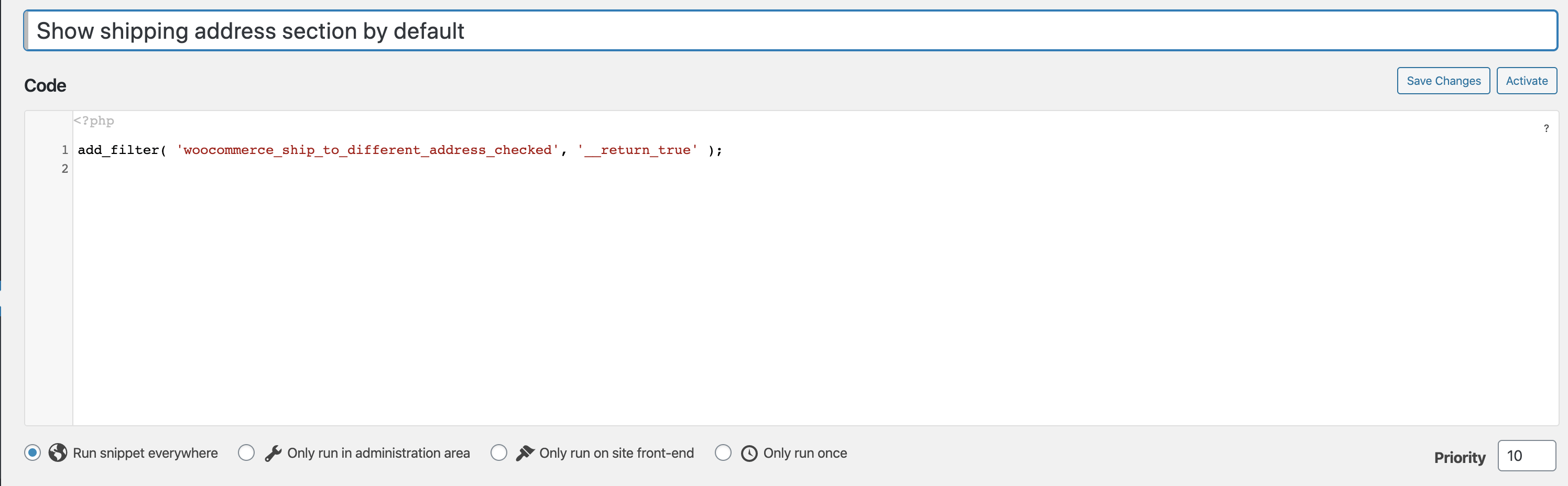Open the question mark help icon in editor
The height and width of the screenshot is (486, 1568).
pos(1545,128)
